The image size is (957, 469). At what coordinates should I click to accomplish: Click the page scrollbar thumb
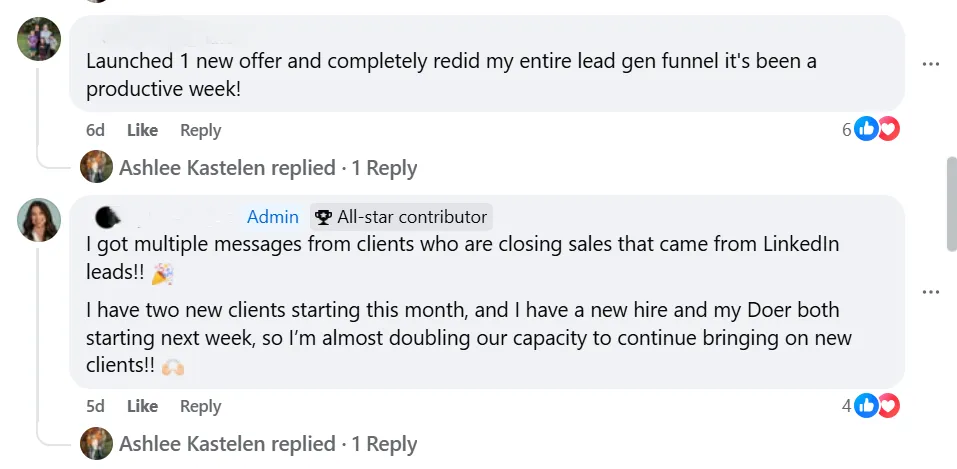[952, 203]
